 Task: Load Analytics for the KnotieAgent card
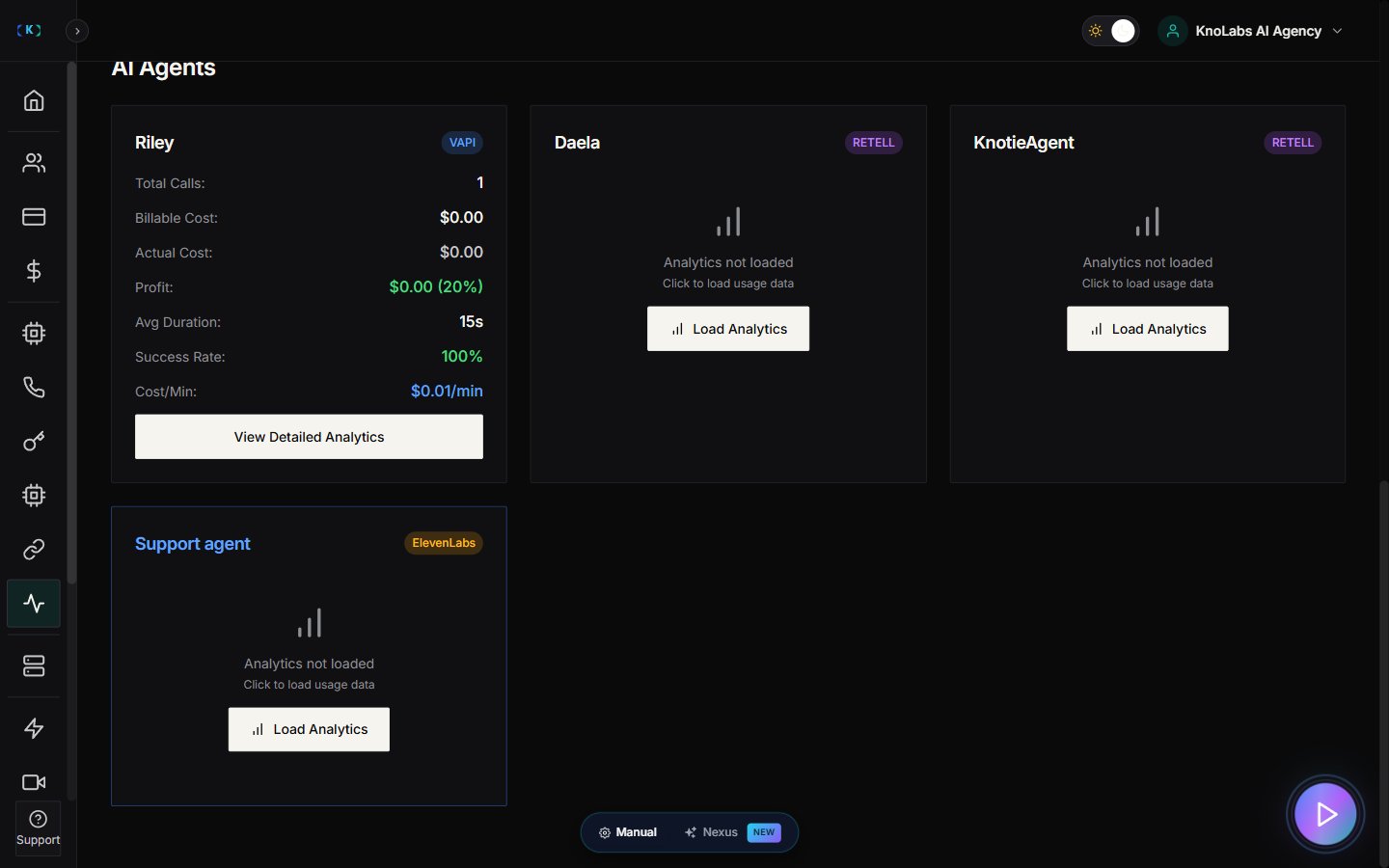[1148, 329]
